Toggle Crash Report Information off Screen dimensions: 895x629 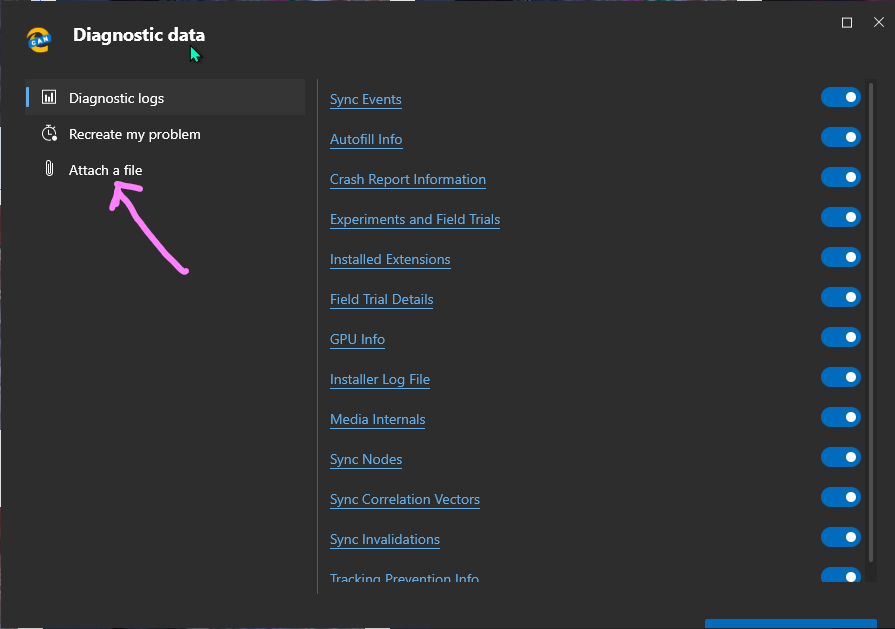tap(840, 177)
